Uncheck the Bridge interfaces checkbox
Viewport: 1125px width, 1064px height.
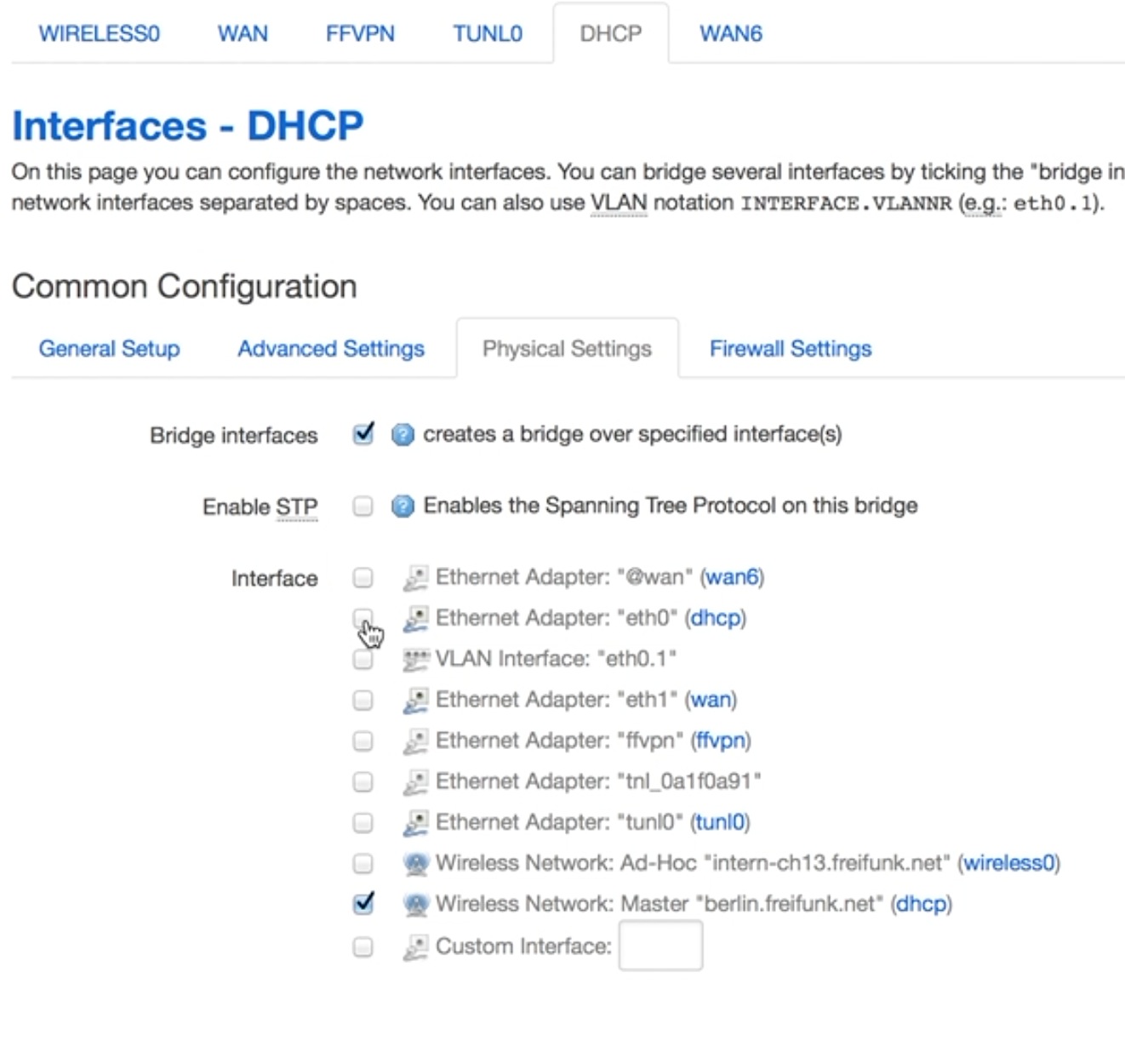(x=363, y=434)
